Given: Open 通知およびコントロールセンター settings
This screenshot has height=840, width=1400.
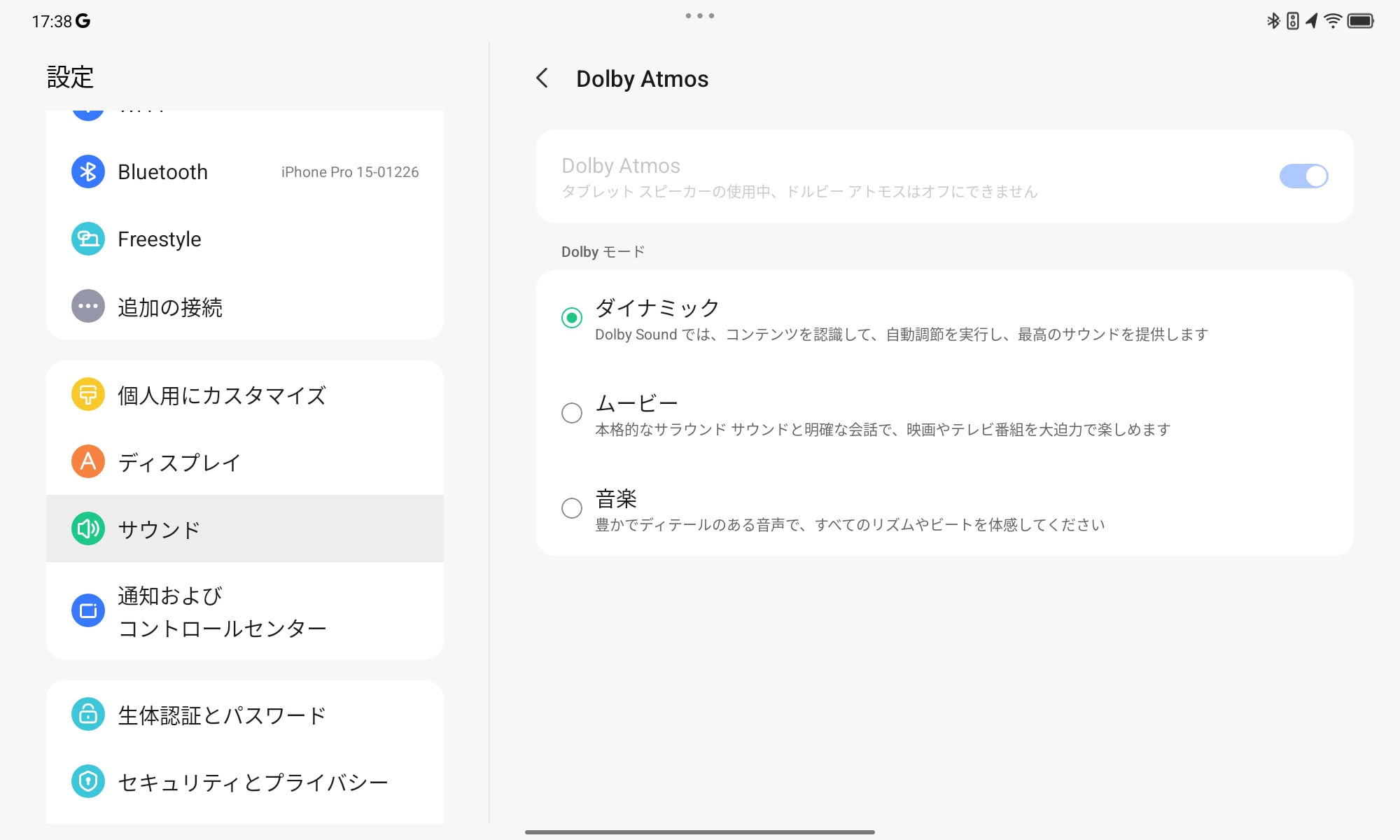Looking at the screenshot, I should click(x=245, y=610).
